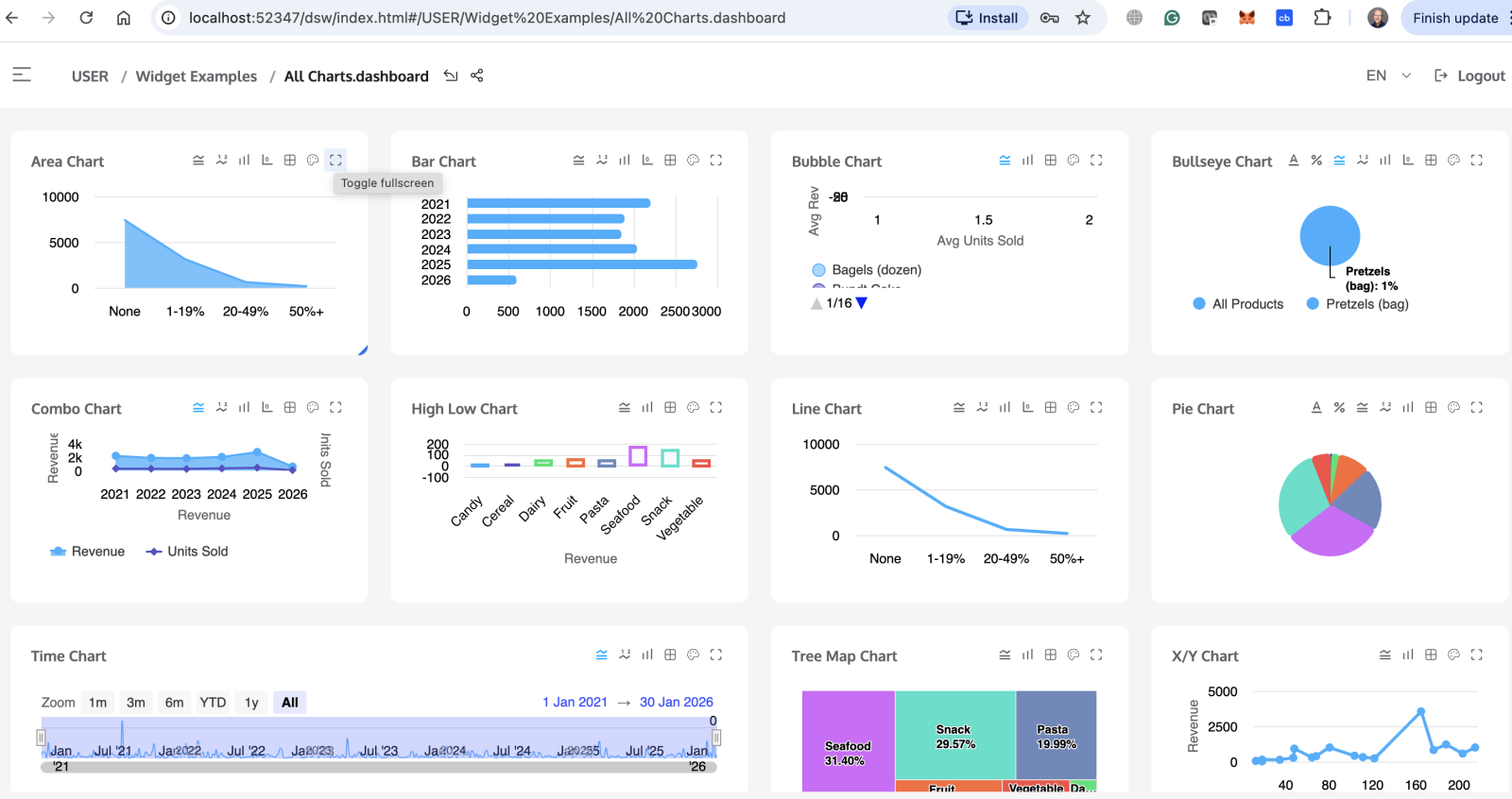
Task: Go to next page of Bubble Chart legend
Action: click(x=861, y=303)
